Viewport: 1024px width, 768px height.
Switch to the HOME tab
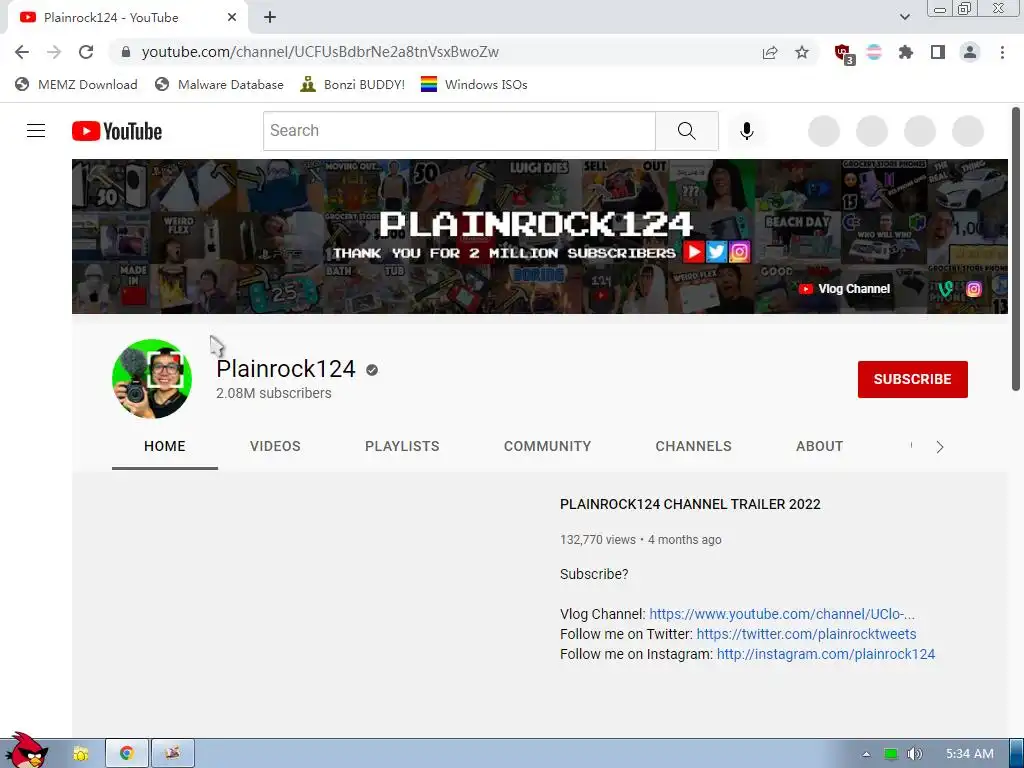(165, 446)
